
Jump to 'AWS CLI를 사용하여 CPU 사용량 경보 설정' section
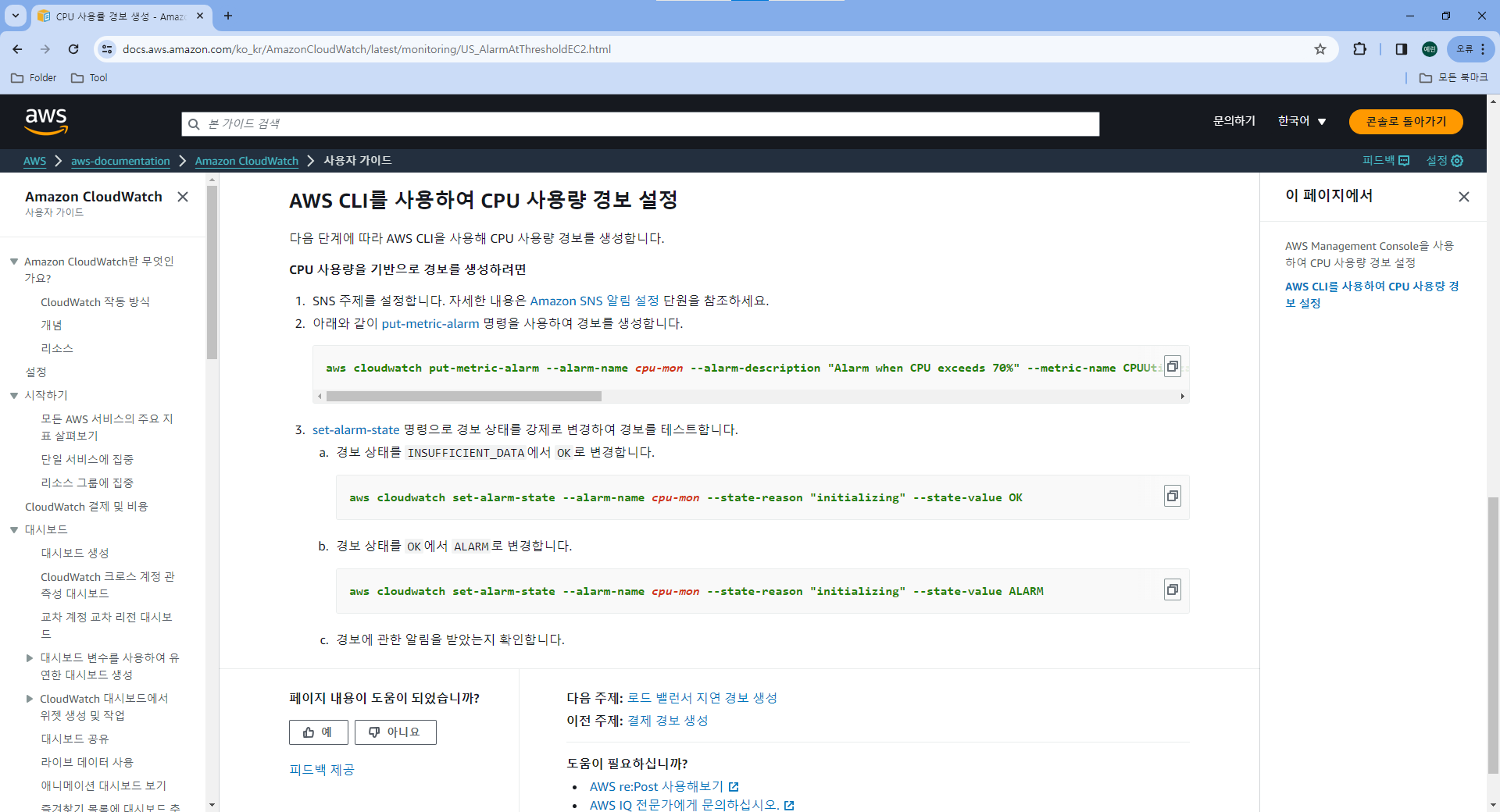coord(1372,295)
